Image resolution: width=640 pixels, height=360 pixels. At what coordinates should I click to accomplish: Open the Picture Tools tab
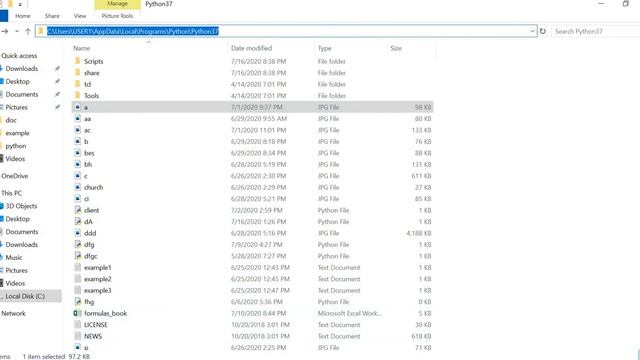pyautogui.click(x=117, y=16)
